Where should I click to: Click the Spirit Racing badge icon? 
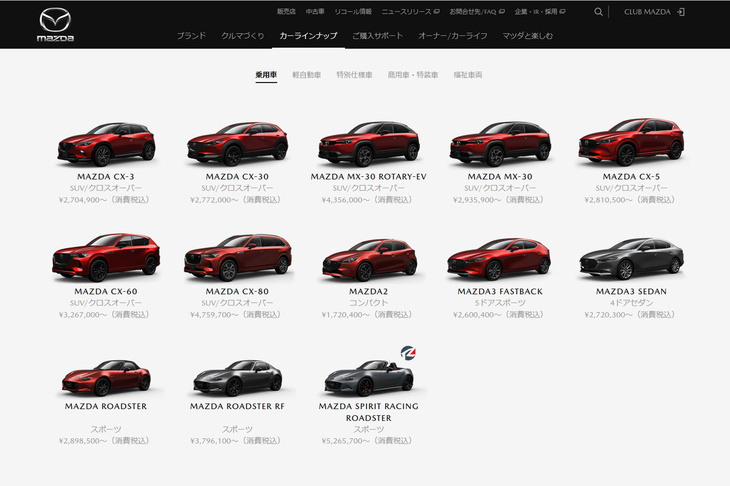pyautogui.click(x=408, y=352)
